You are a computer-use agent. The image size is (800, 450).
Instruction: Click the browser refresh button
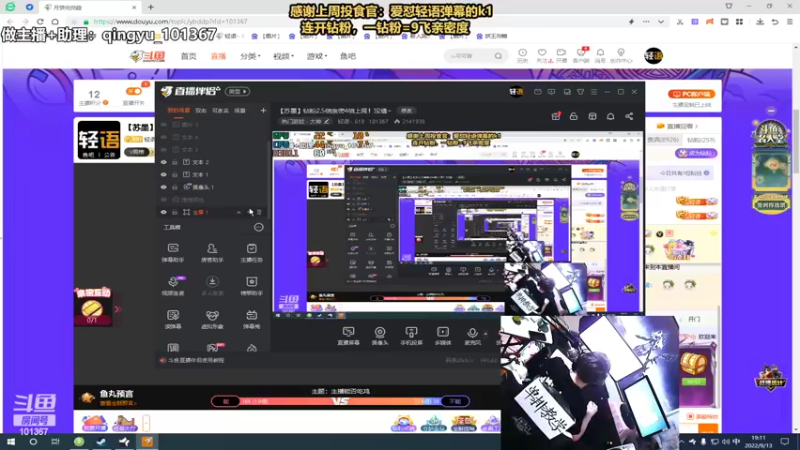pyautogui.click(x=40, y=21)
